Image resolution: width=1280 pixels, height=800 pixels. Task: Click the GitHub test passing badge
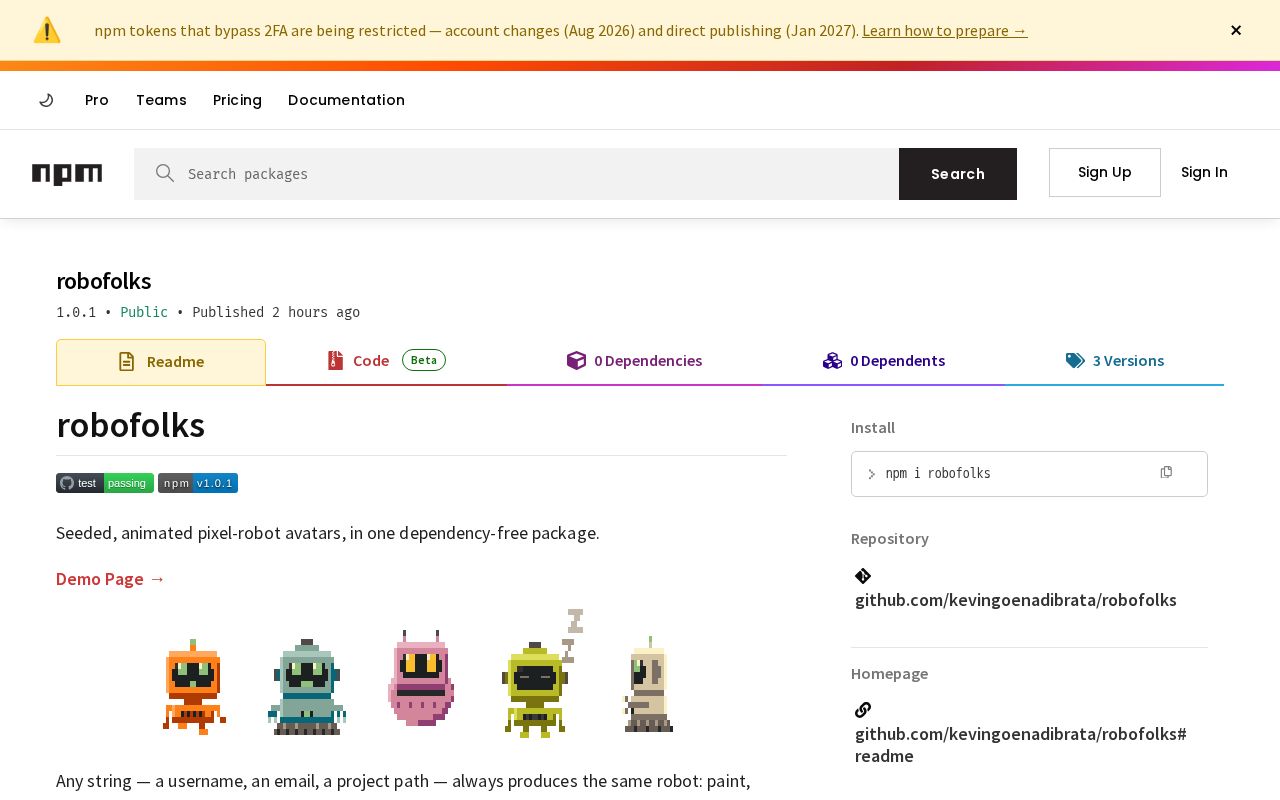(105, 483)
